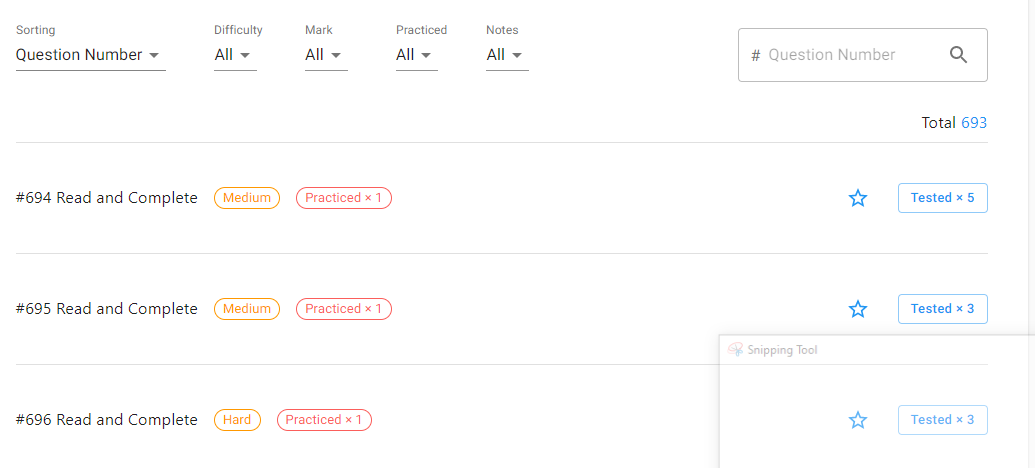Image resolution: width=1035 pixels, height=468 pixels.
Task: Click Tested × 3 button for #696
Action: (942, 420)
